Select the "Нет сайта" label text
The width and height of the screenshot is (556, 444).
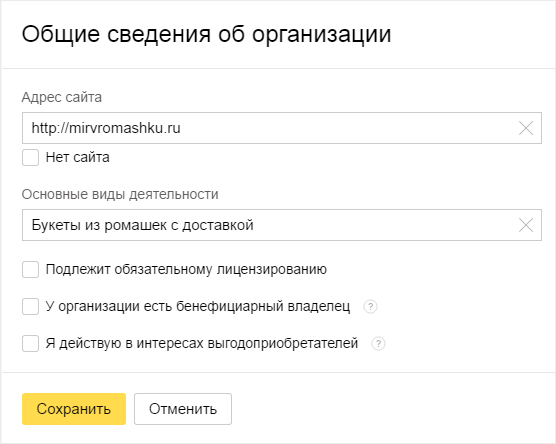(77, 157)
